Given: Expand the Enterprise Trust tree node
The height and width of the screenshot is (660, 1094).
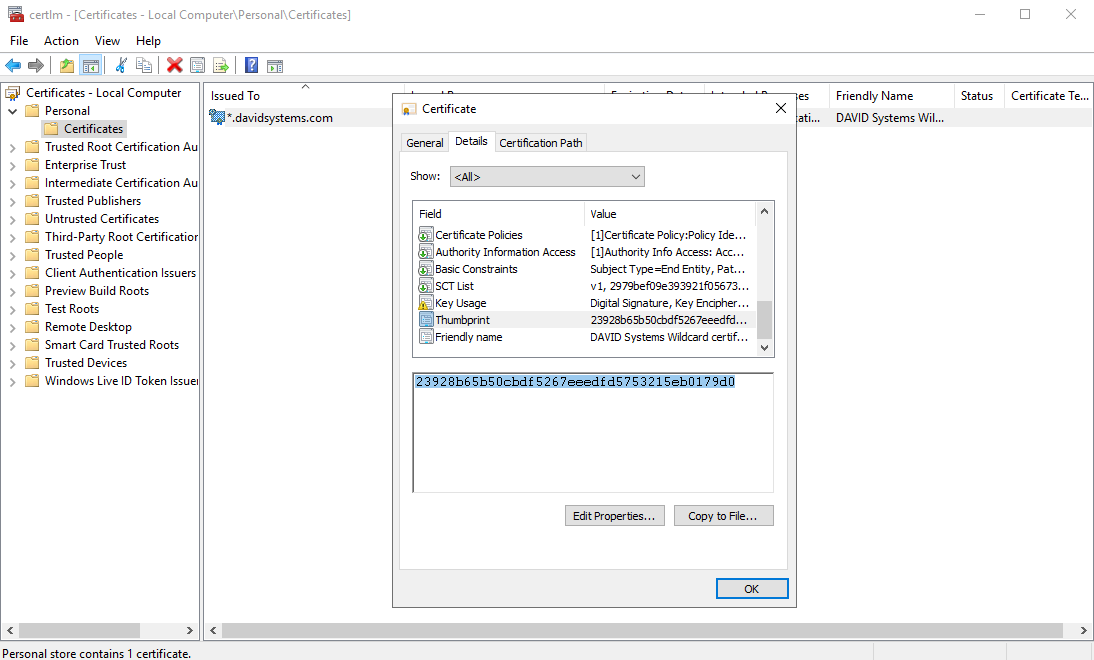Looking at the screenshot, I should click(x=13, y=165).
